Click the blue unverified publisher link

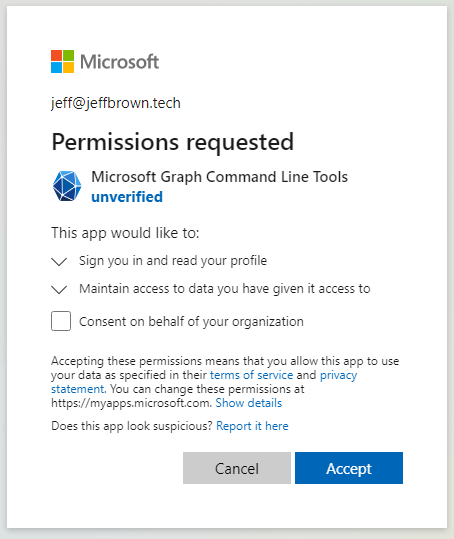pos(127,197)
